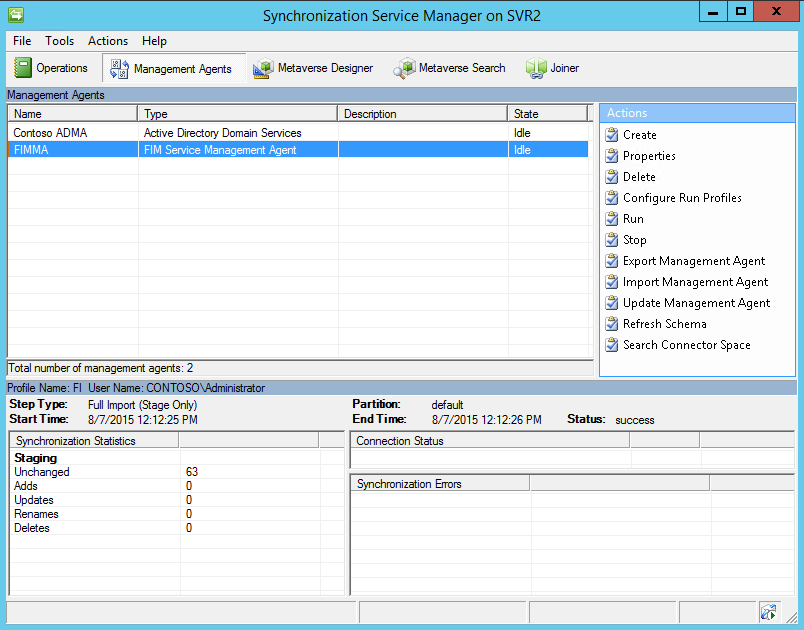Click the icon beside the Properties action
804x630 pixels.
click(612, 156)
